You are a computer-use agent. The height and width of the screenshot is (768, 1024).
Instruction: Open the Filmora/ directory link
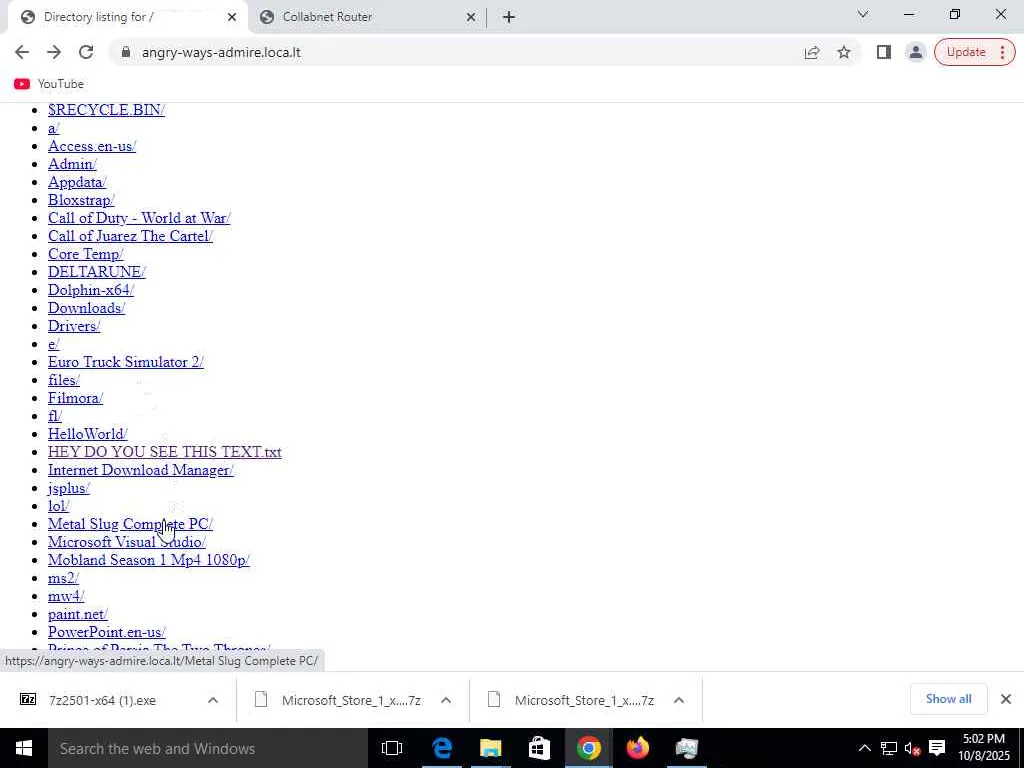(x=75, y=398)
